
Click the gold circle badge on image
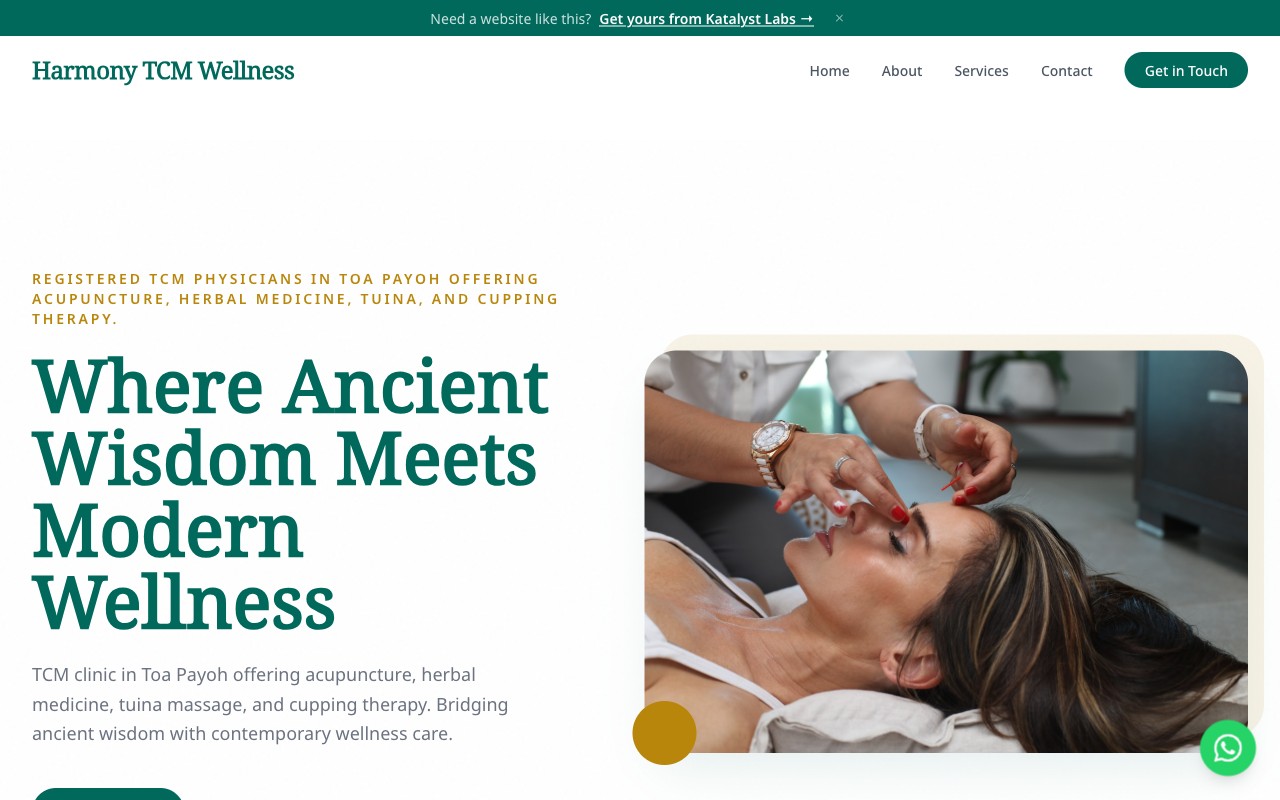click(x=664, y=733)
